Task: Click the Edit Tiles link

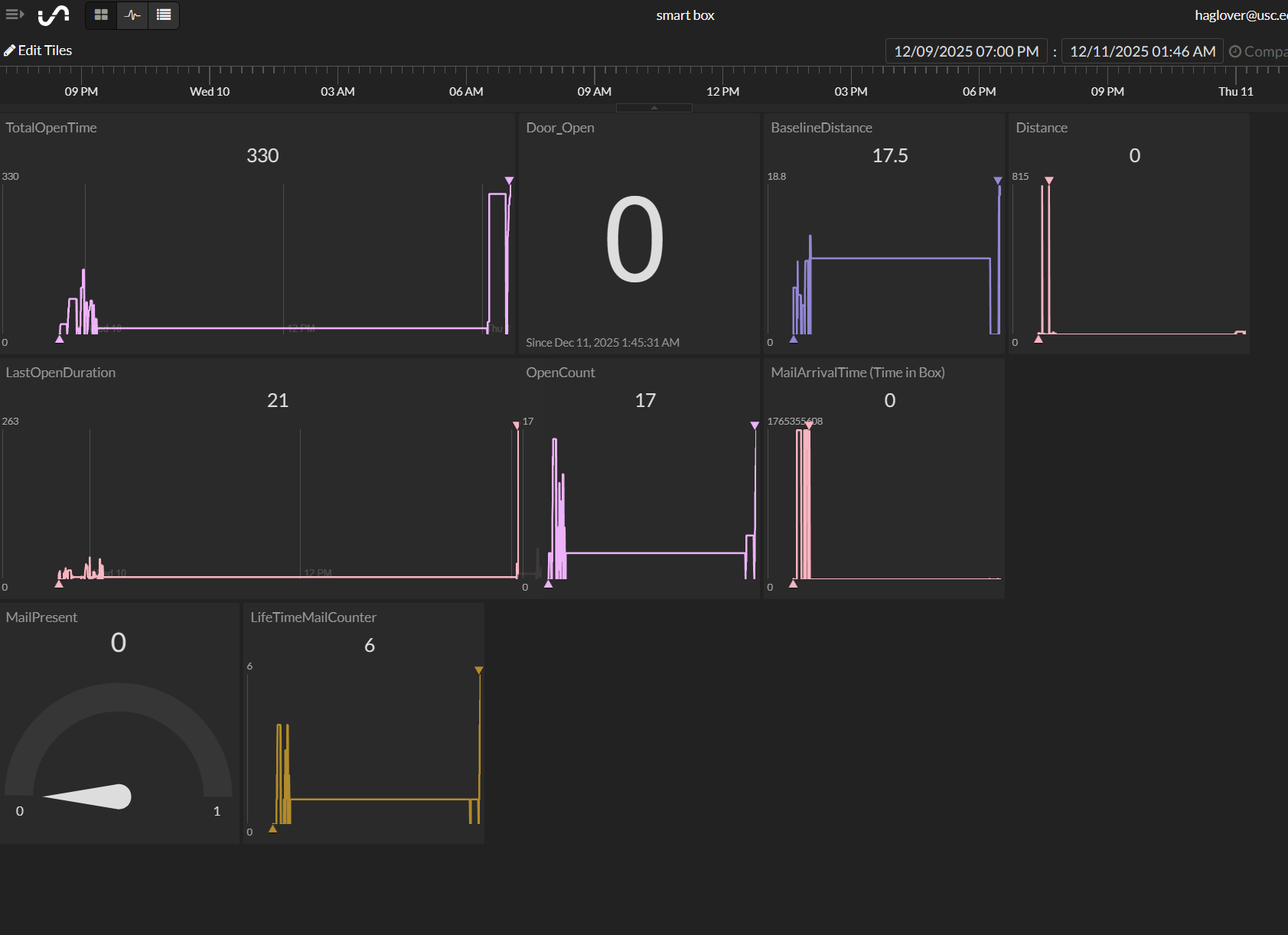Action: coord(44,50)
